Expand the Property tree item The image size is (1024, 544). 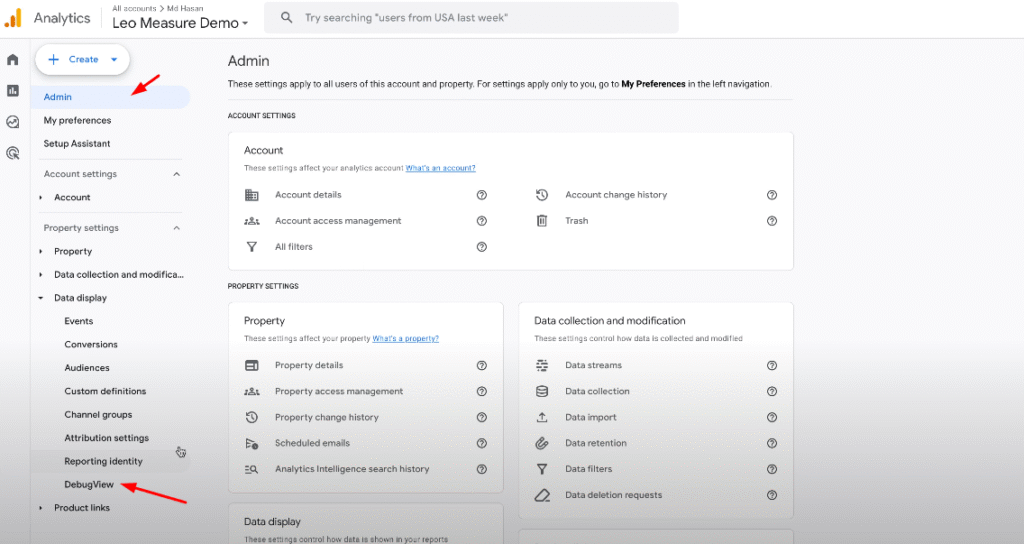point(40,251)
